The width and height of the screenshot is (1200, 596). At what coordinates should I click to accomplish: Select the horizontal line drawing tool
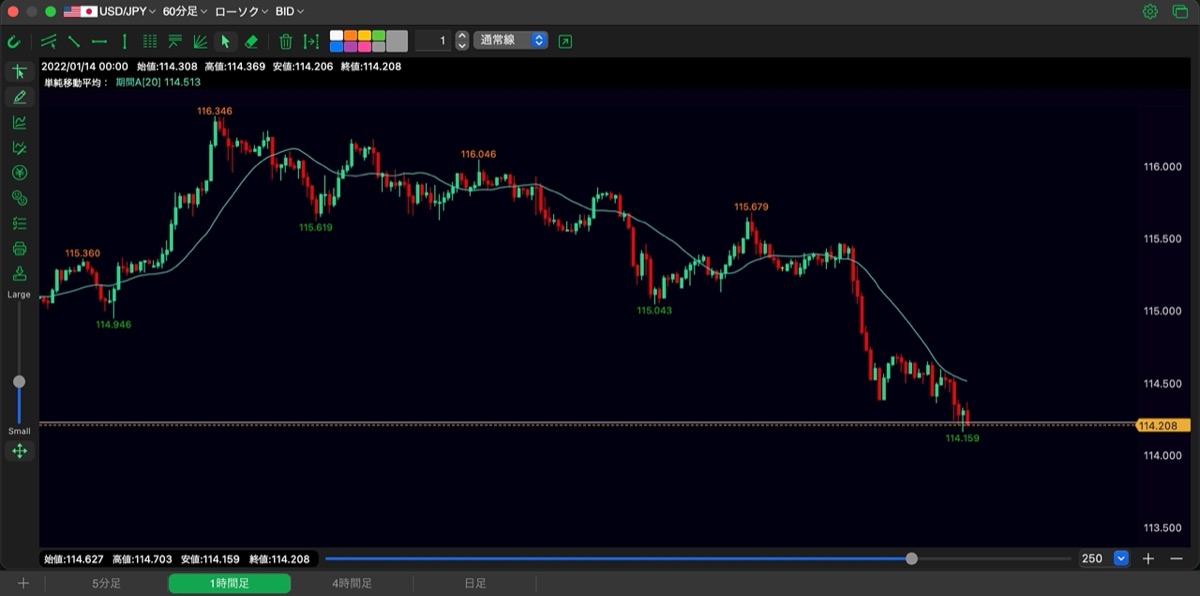click(x=99, y=42)
